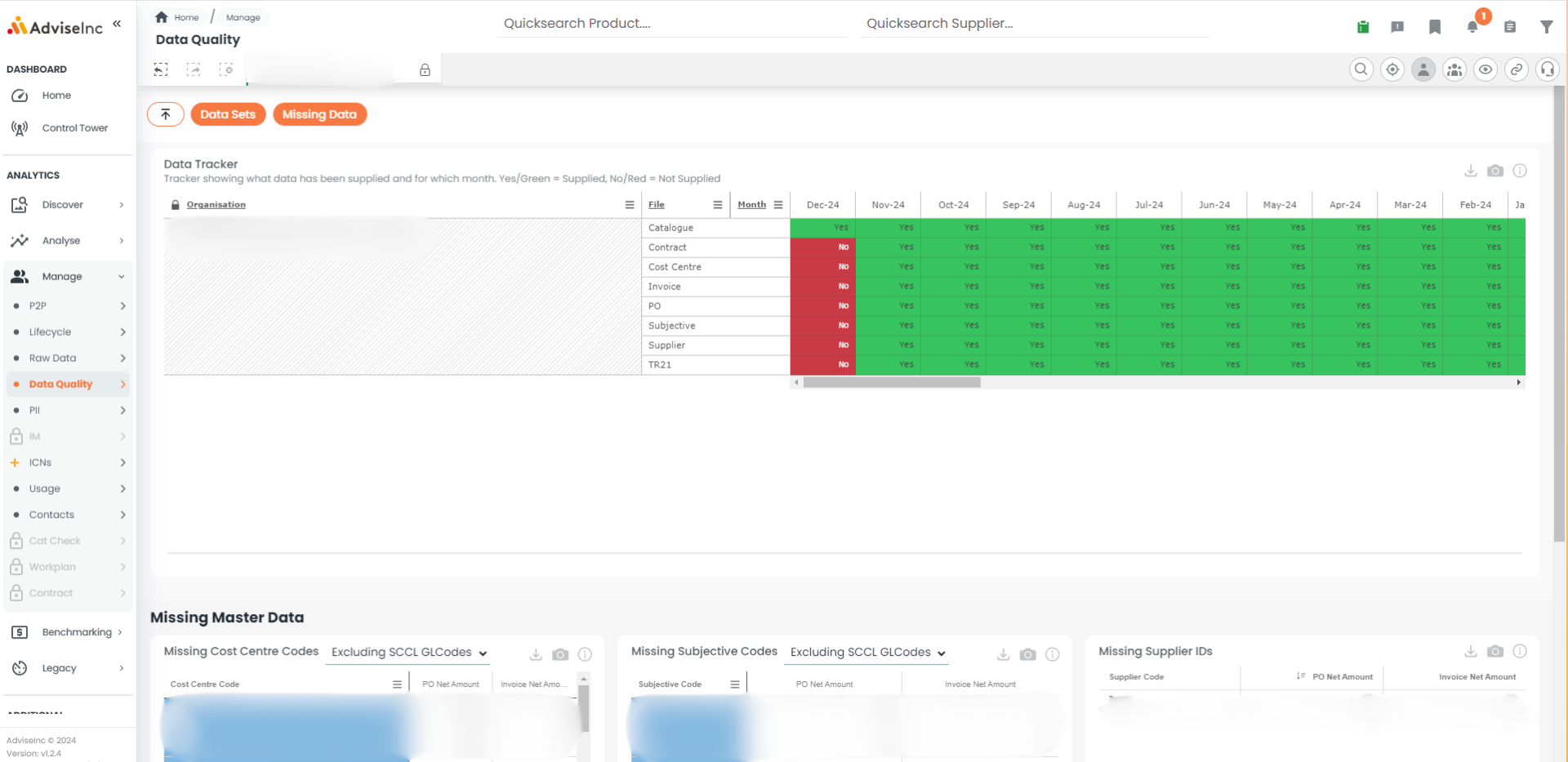Sort by the Organisation column header
Viewport: 1568px width, 762px height.
click(x=216, y=205)
